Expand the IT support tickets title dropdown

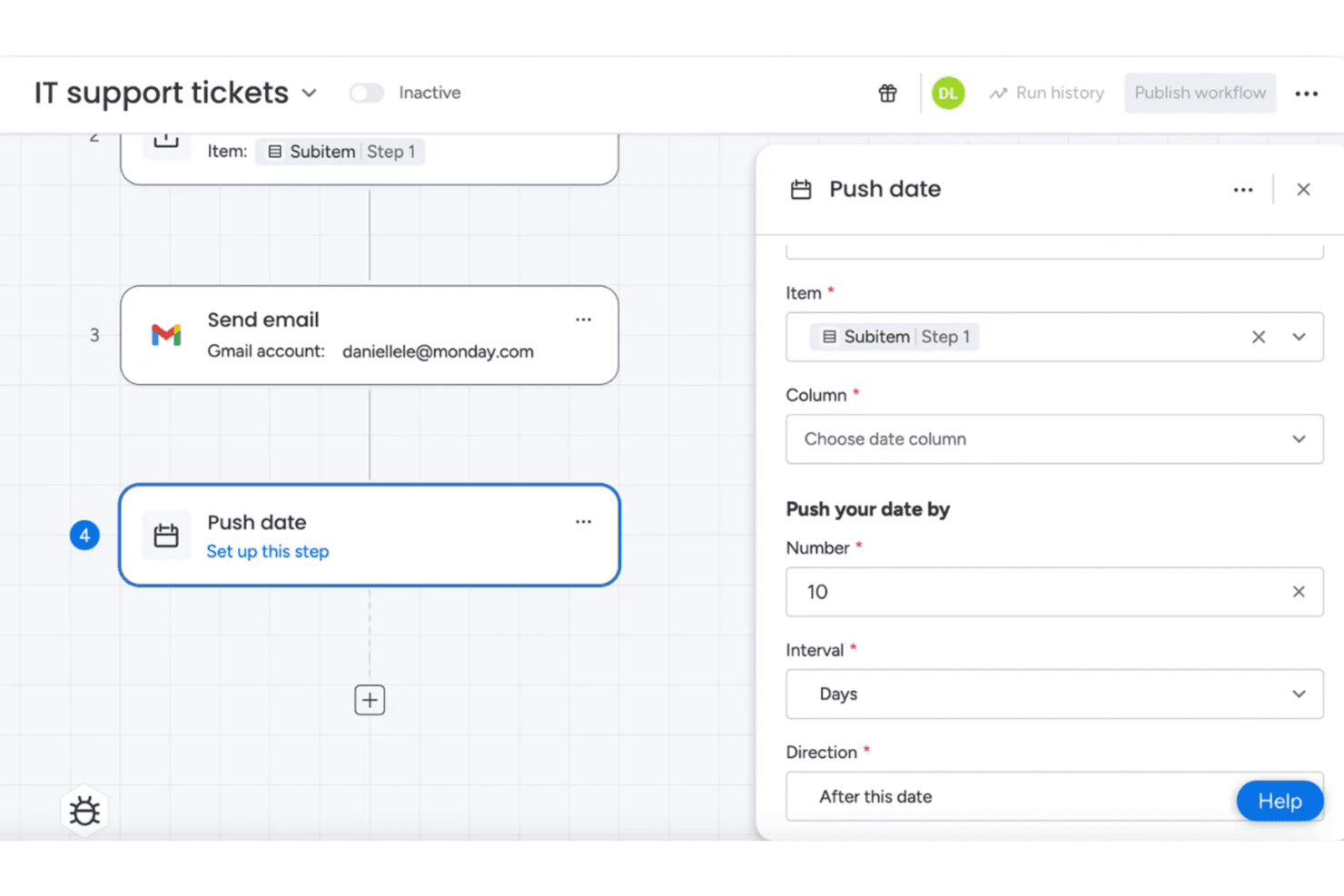point(310,93)
